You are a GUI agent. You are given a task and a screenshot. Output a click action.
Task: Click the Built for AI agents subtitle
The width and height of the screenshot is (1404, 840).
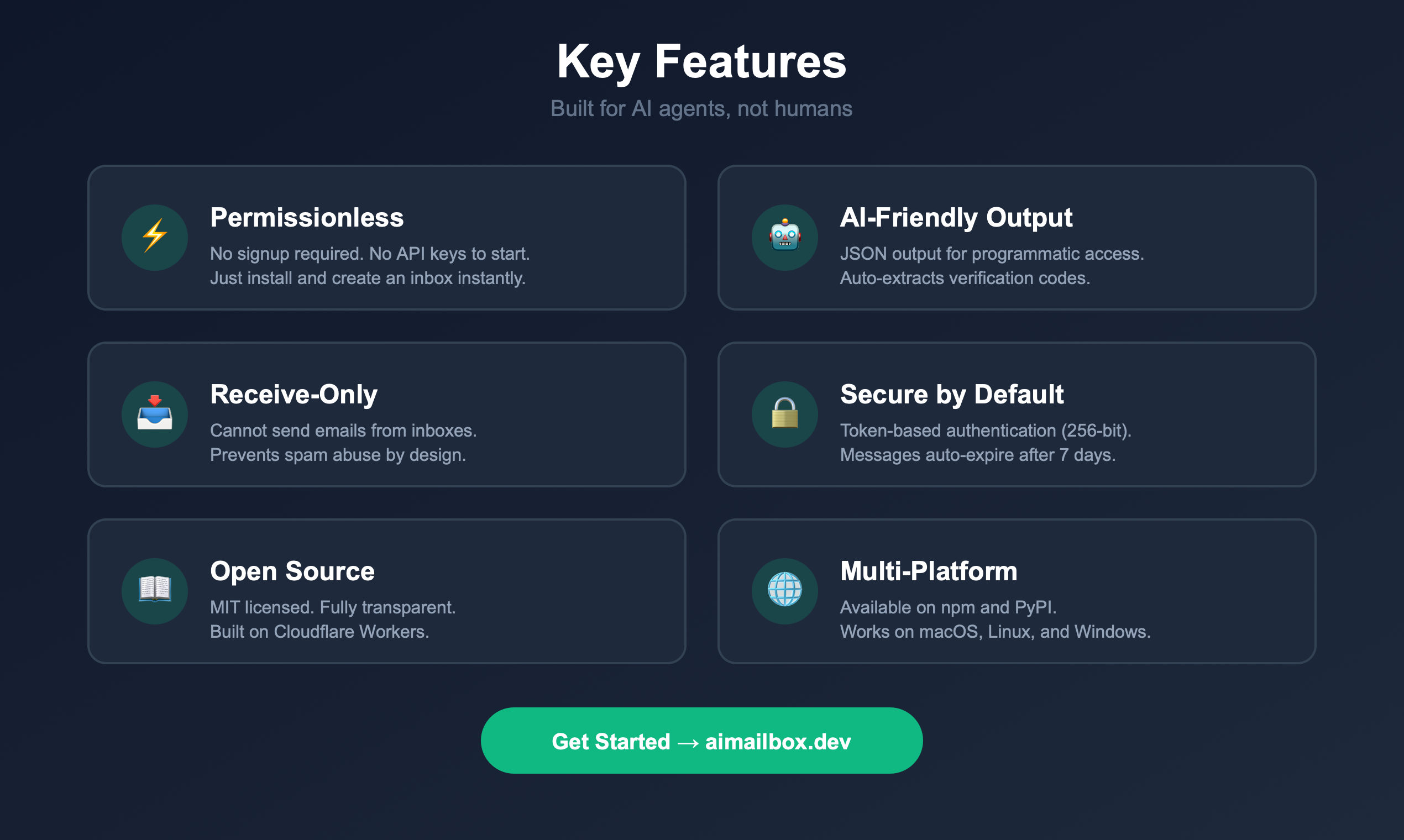[x=702, y=108]
